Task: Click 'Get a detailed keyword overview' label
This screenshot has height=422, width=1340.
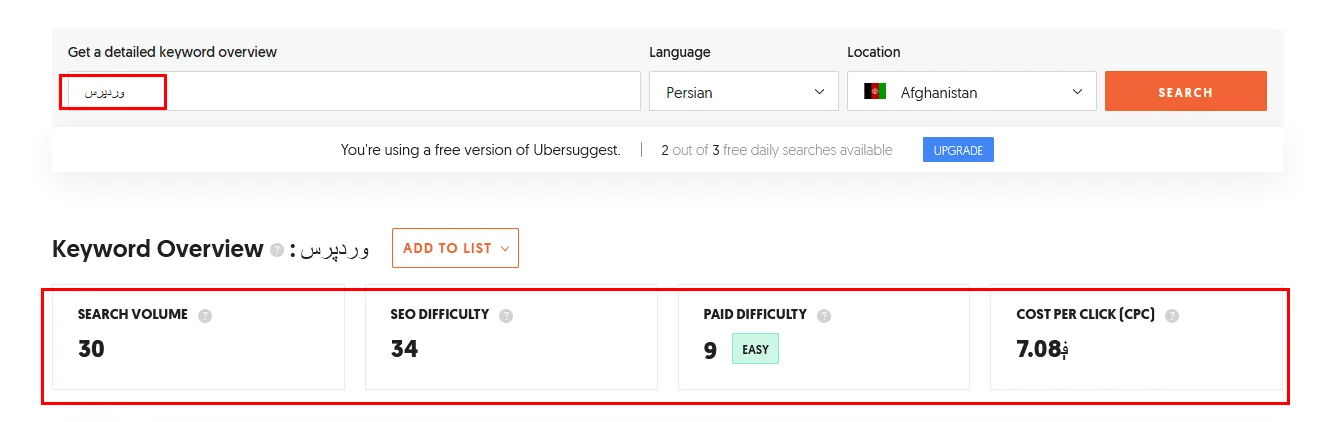Action: tap(172, 52)
